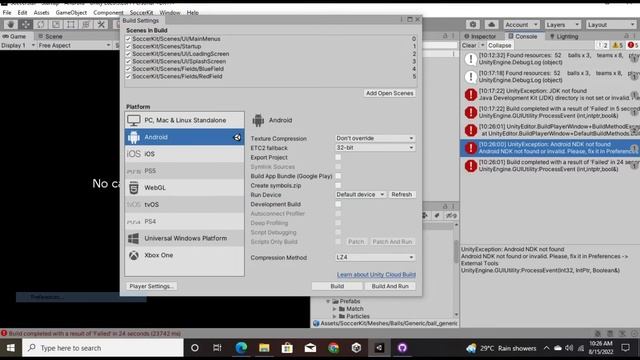Open Microsoft Store from taskbar
This screenshot has width=640, height=360.
287,348
